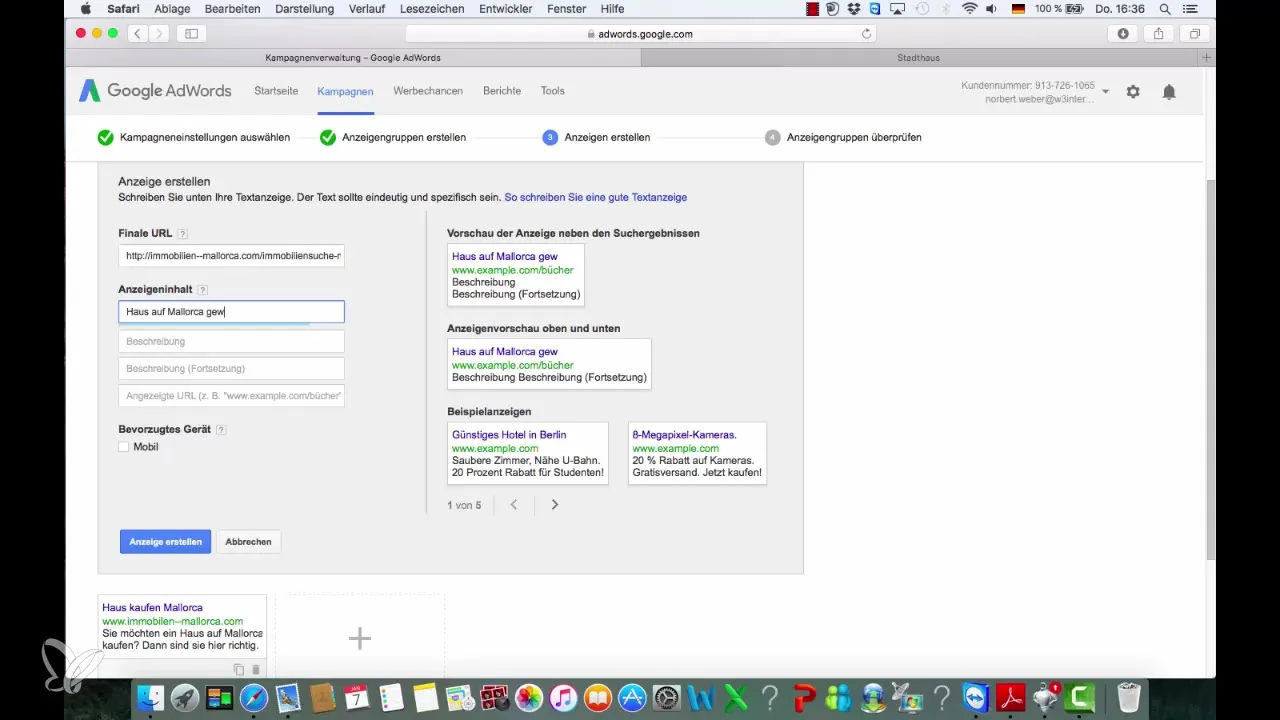Viewport: 1280px width, 720px height.
Task: Open the Safari share button
Action: click(x=1159, y=33)
